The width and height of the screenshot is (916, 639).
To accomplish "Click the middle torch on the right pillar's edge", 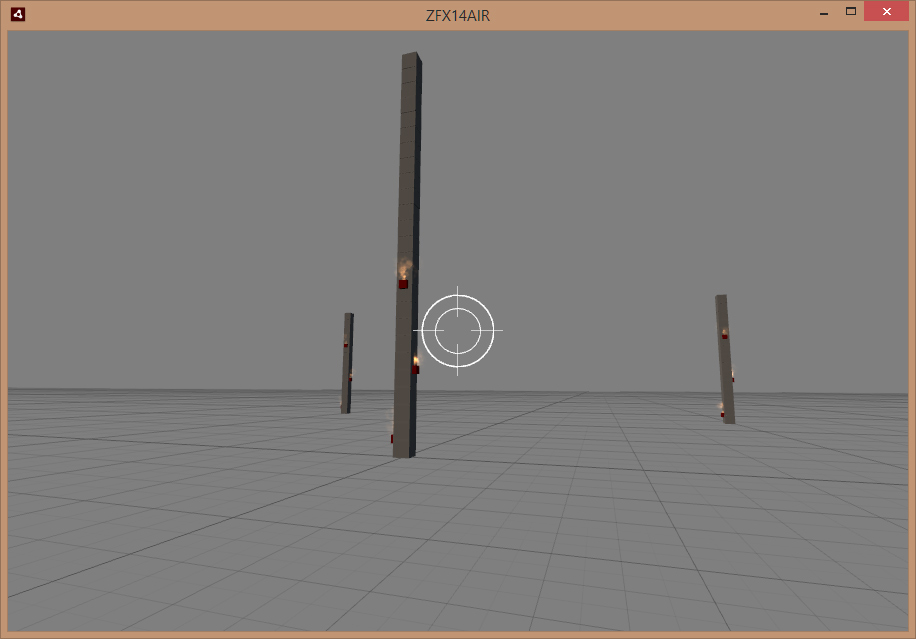I will click(733, 378).
